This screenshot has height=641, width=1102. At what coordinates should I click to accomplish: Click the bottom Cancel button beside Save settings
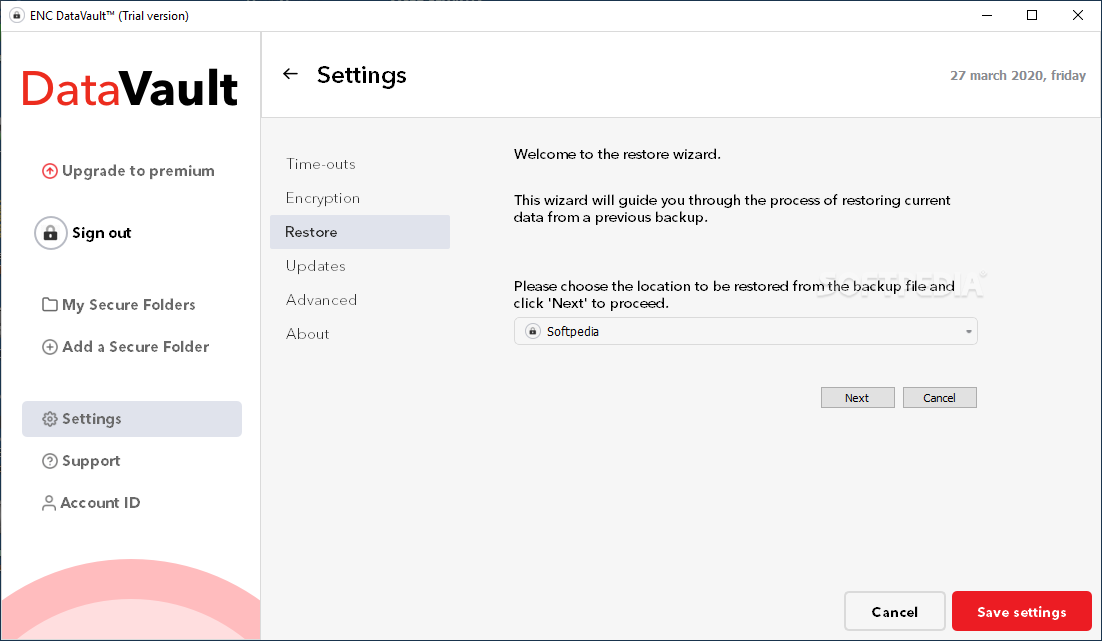[895, 611]
